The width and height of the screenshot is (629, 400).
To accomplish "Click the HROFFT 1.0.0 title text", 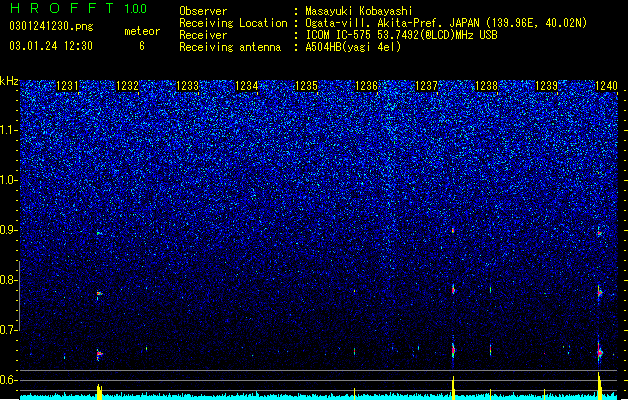I will click(78, 8).
